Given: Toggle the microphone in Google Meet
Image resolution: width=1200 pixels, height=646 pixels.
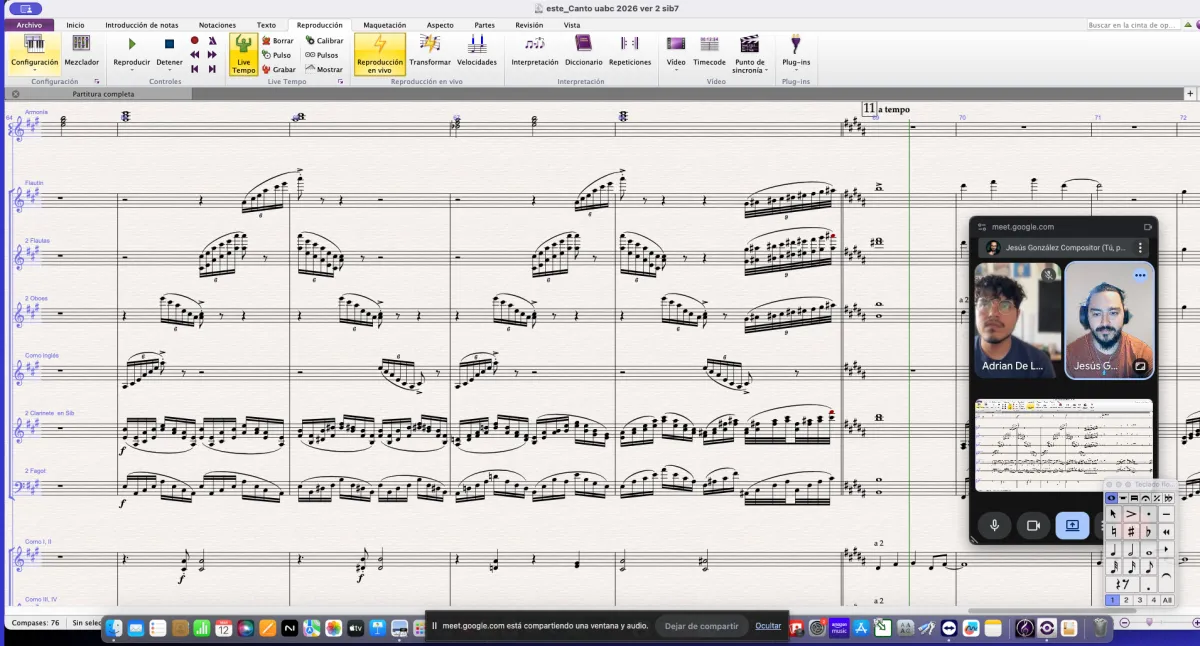Looking at the screenshot, I should pyautogui.click(x=994, y=525).
